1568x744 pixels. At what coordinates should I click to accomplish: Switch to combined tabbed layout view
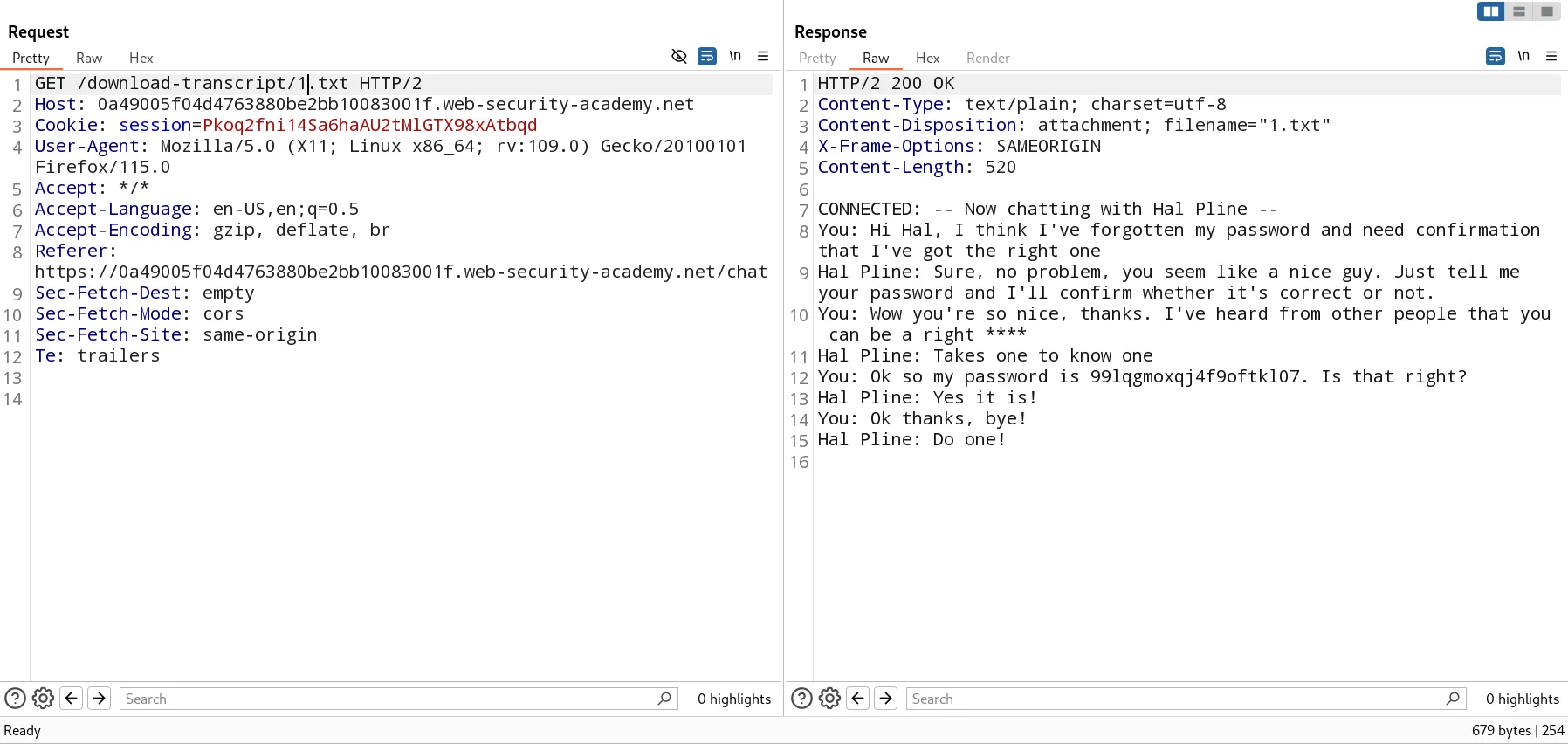pos(1547,11)
